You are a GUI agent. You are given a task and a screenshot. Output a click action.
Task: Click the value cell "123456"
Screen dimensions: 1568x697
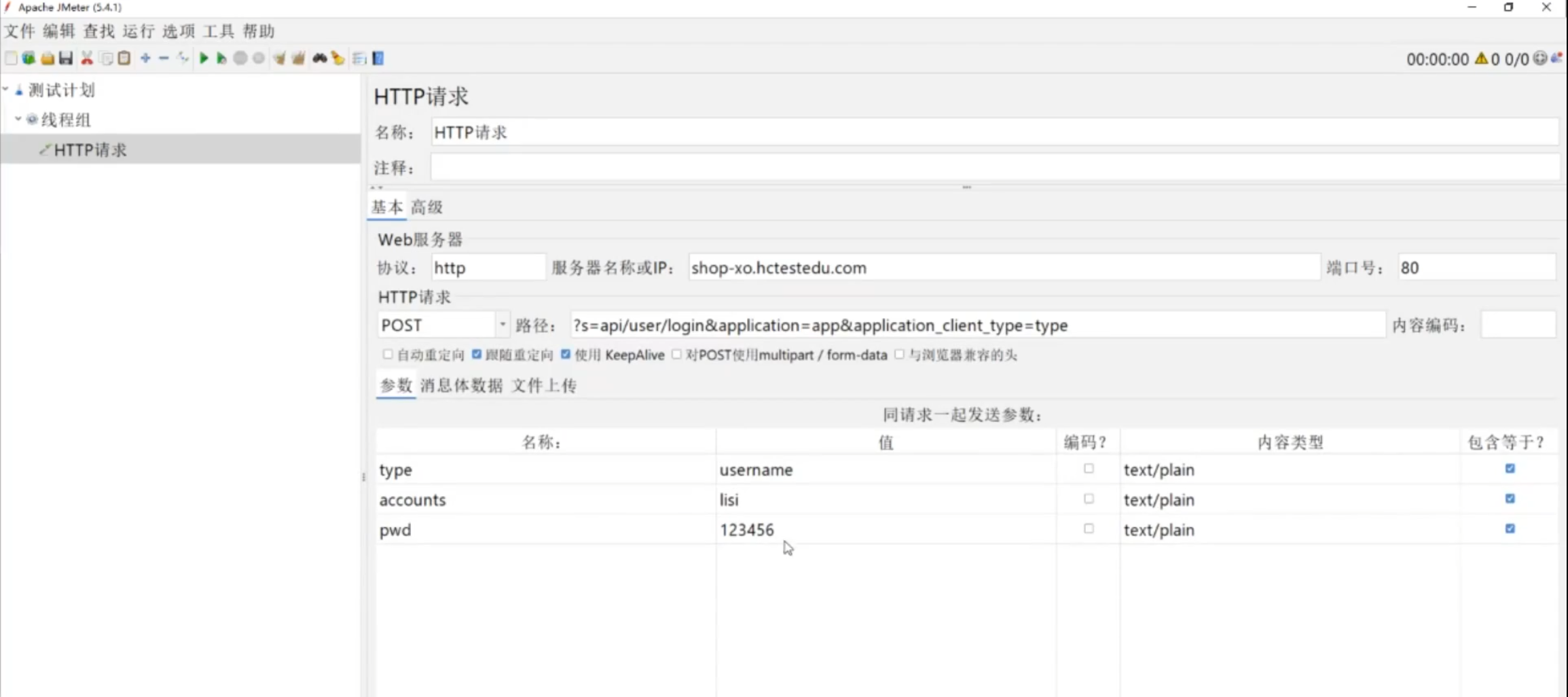click(x=886, y=529)
